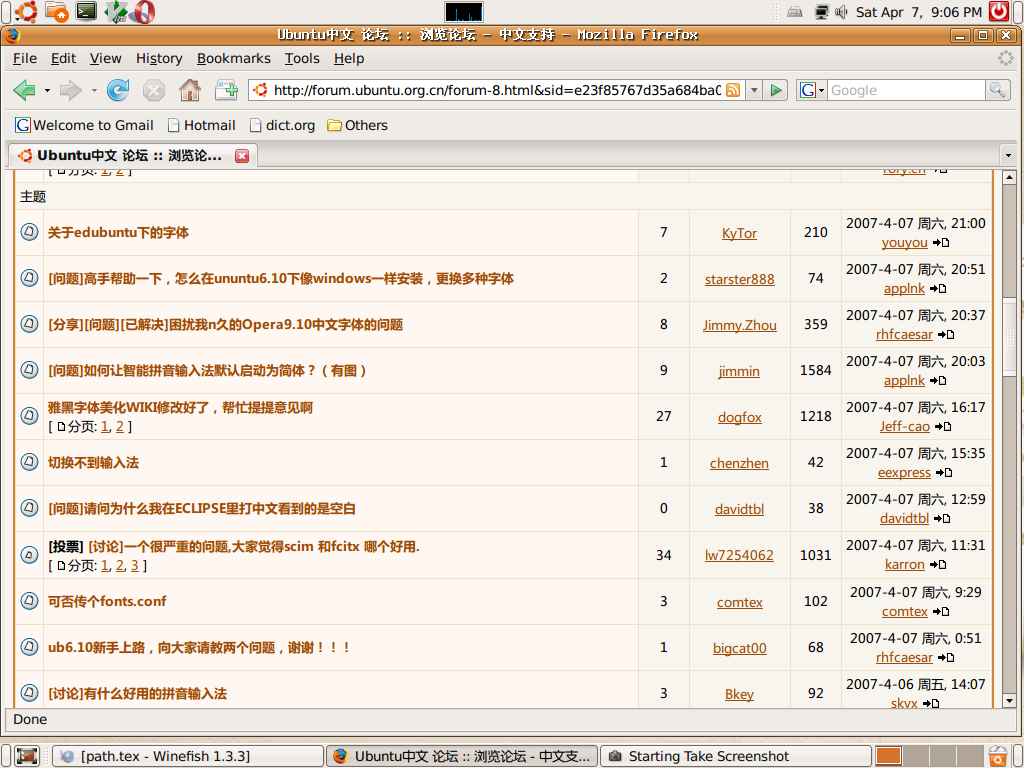Image resolution: width=1024 pixels, height=768 pixels.
Task: Open Back history dropdown arrow
Action: point(47,90)
